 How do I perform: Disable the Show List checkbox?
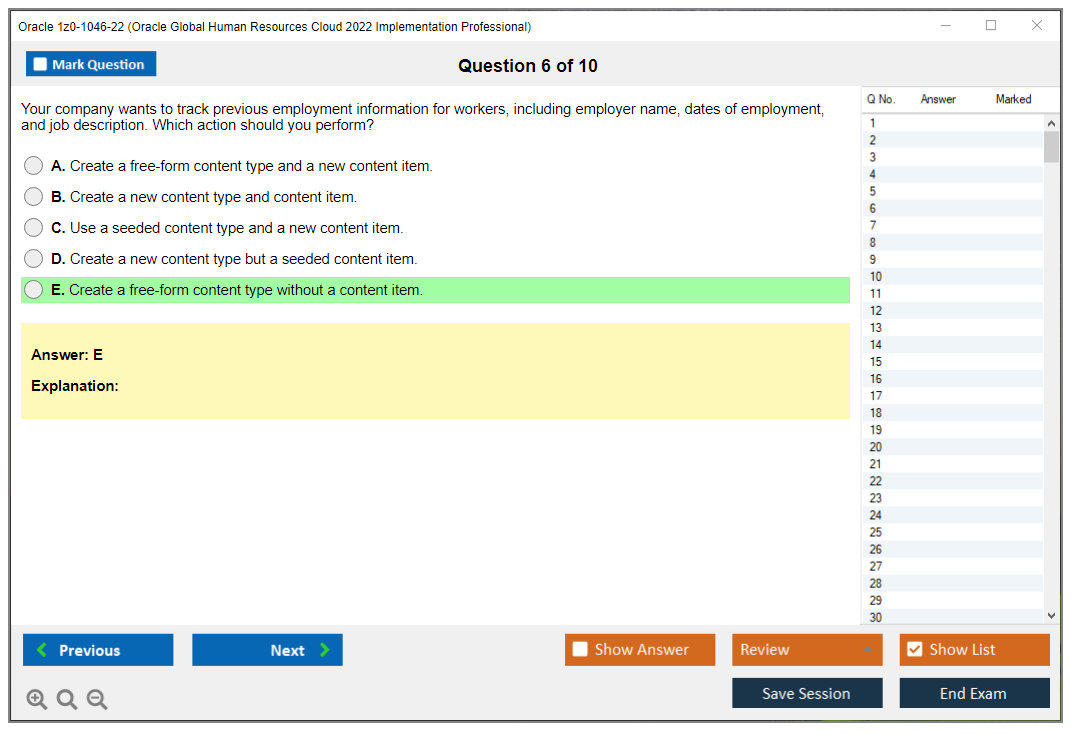[913, 649]
